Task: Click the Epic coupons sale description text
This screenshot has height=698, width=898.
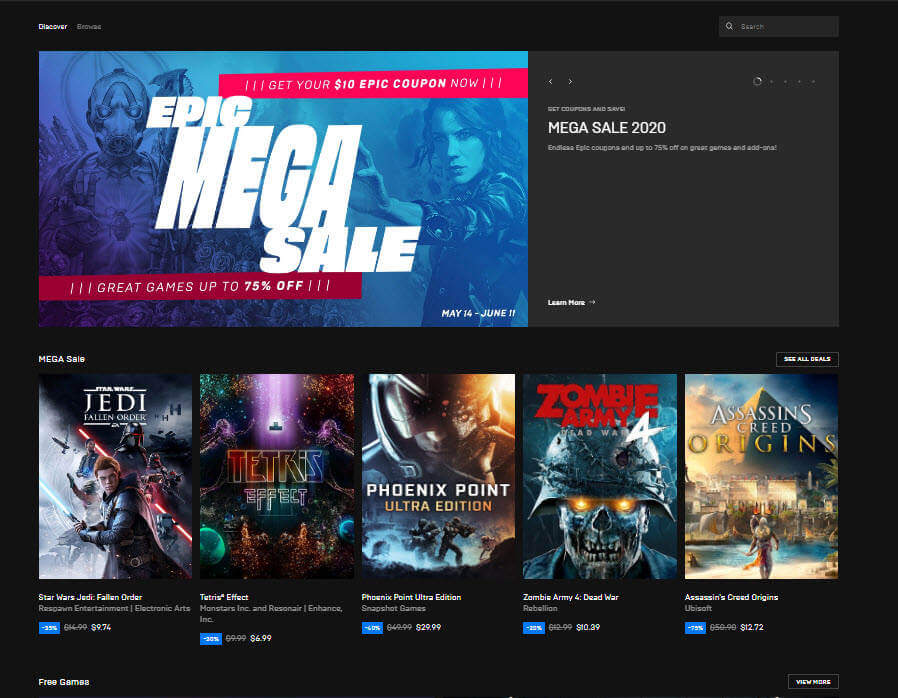Action: pos(662,148)
